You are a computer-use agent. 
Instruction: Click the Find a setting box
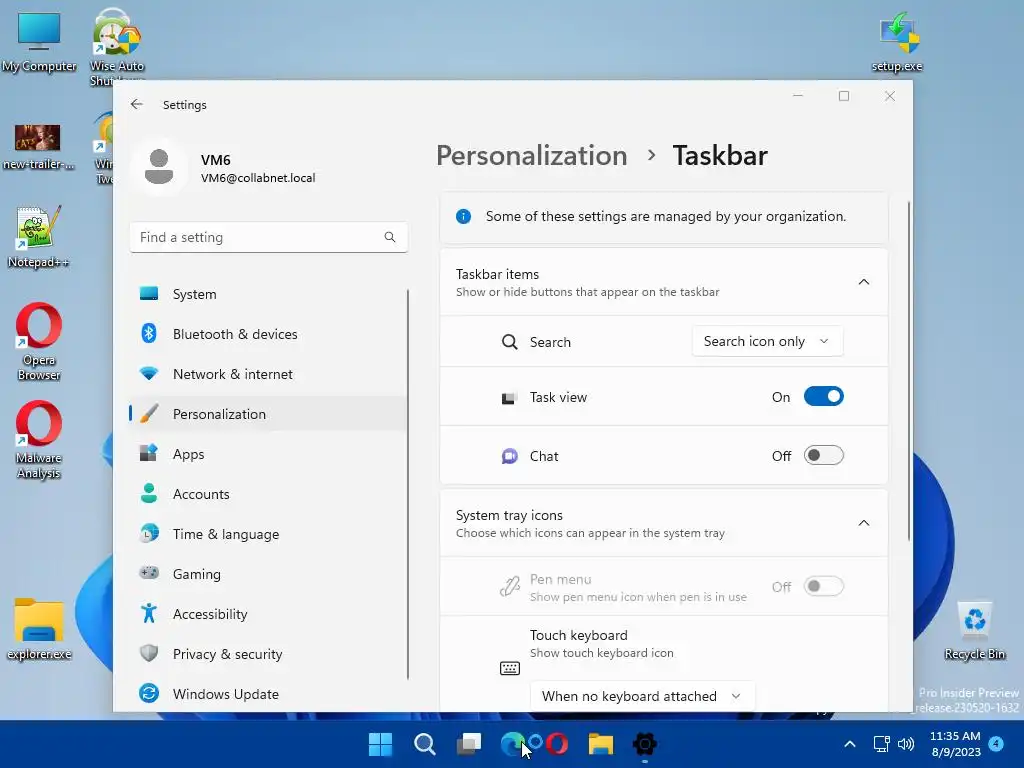pyautogui.click(x=268, y=237)
